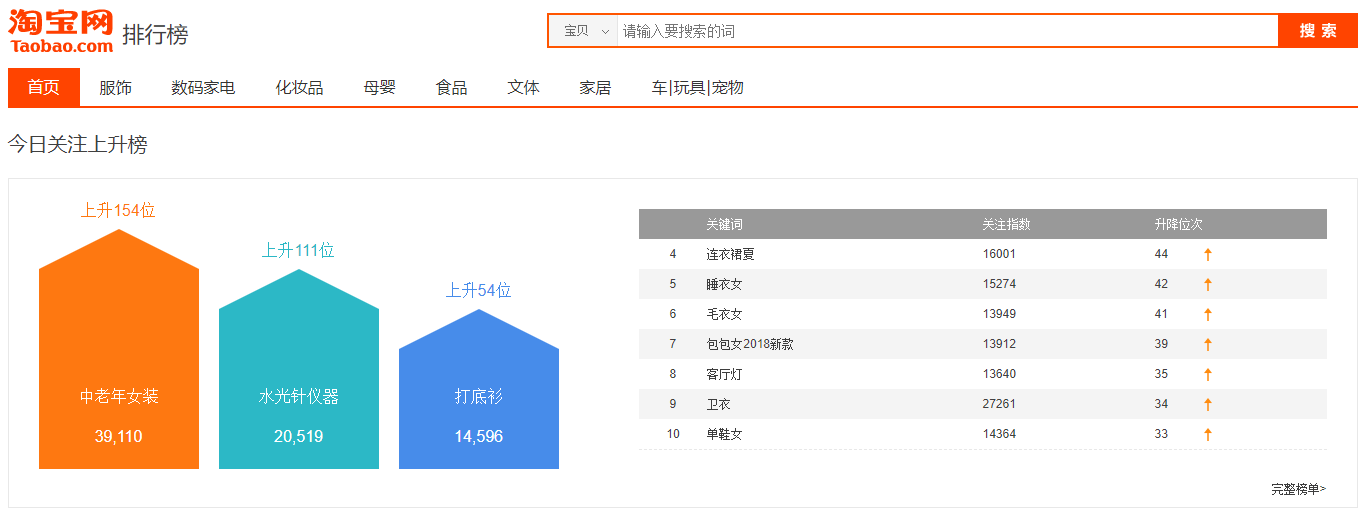Focus the 请输入要搜索的词 search field

coord(947,31)
